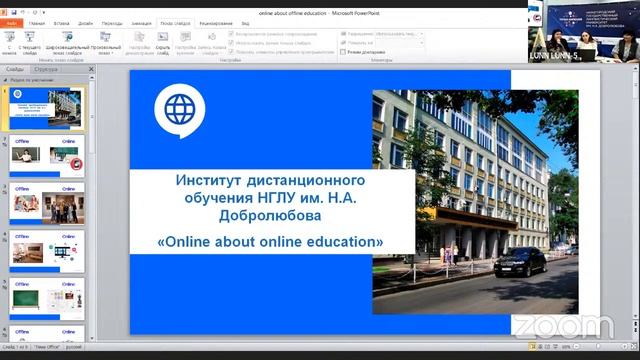Collapse the default section header
Screen dimensions: 640x360
[x=5, y=80]
